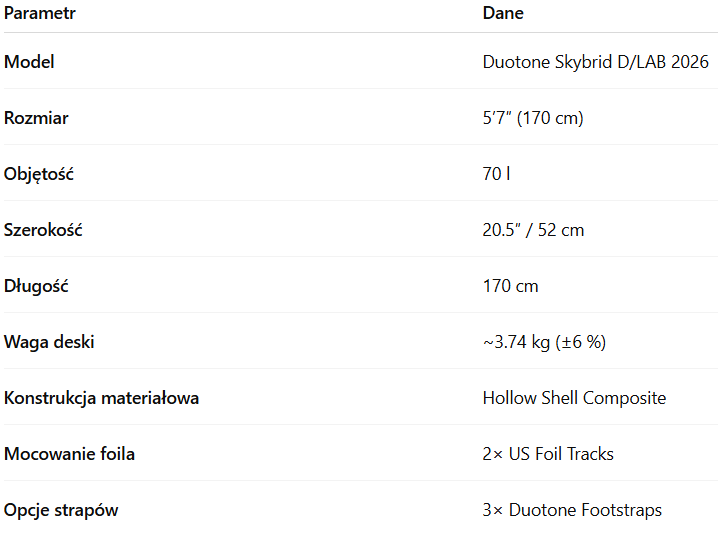The image size is (718, 535).
Task: Click the "Dane" column header
Action: coord(503,13)
